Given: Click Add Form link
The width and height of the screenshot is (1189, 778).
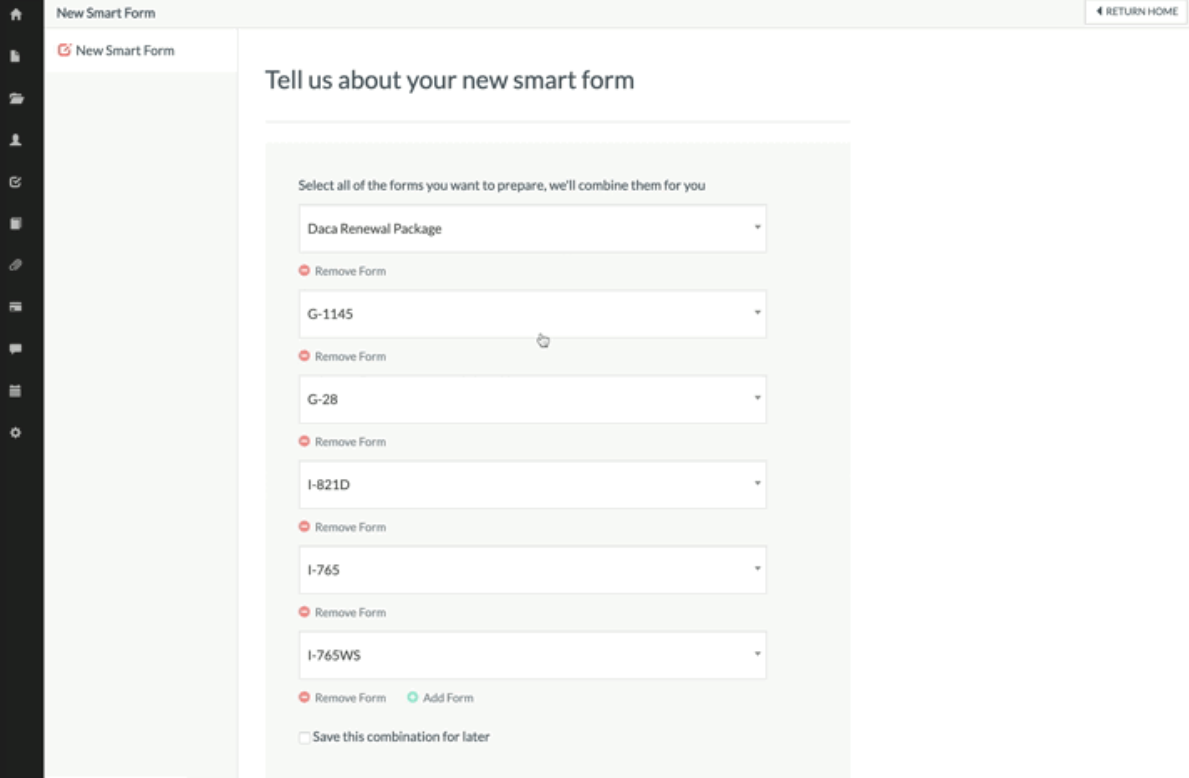Looking at the screenshot, I should click(x=441, y=698).
